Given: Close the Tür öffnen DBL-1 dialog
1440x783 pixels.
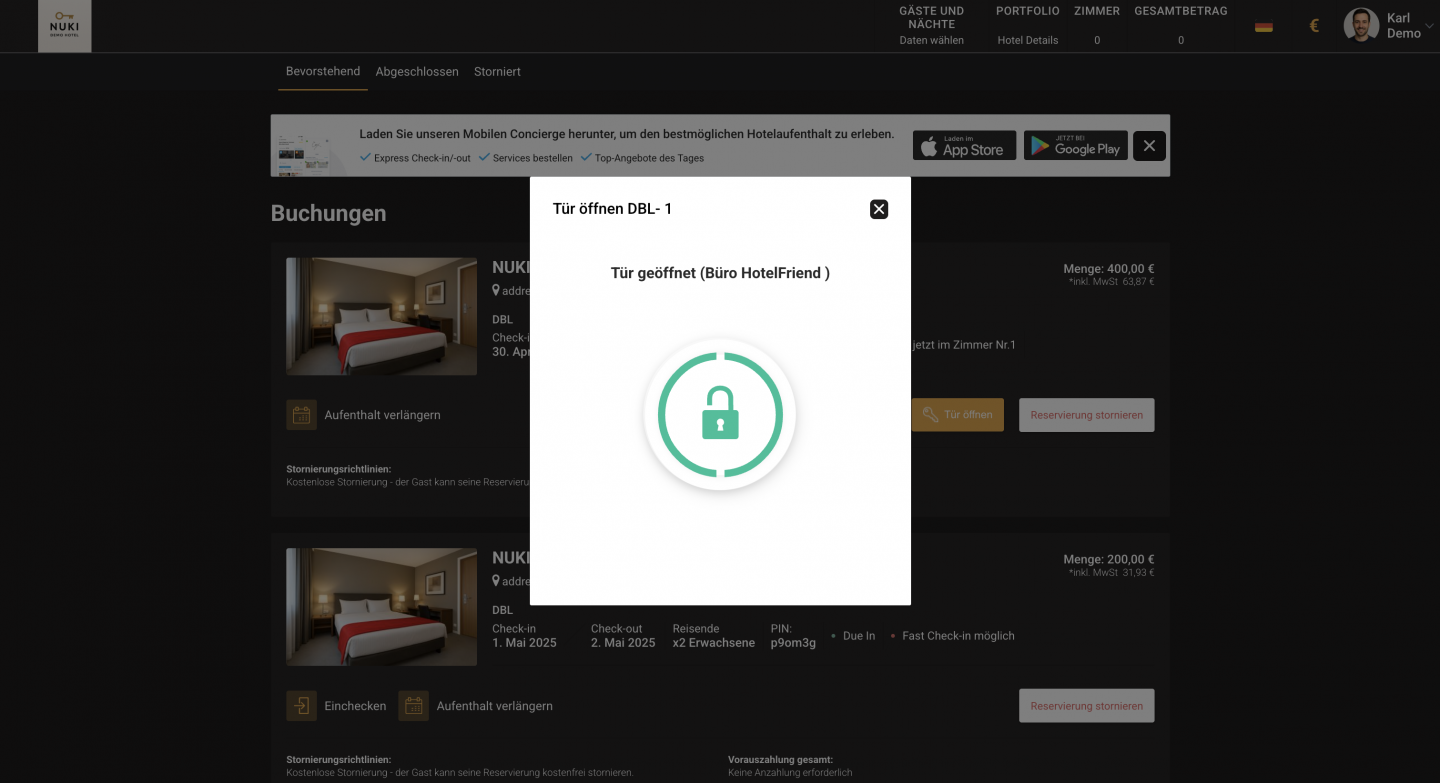Looking at the screenshot, I should (879, 209).
